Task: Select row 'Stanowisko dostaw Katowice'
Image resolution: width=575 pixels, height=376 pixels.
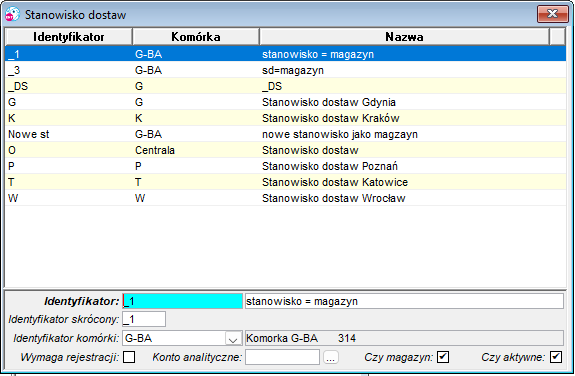Action: (x=286, y=182)
